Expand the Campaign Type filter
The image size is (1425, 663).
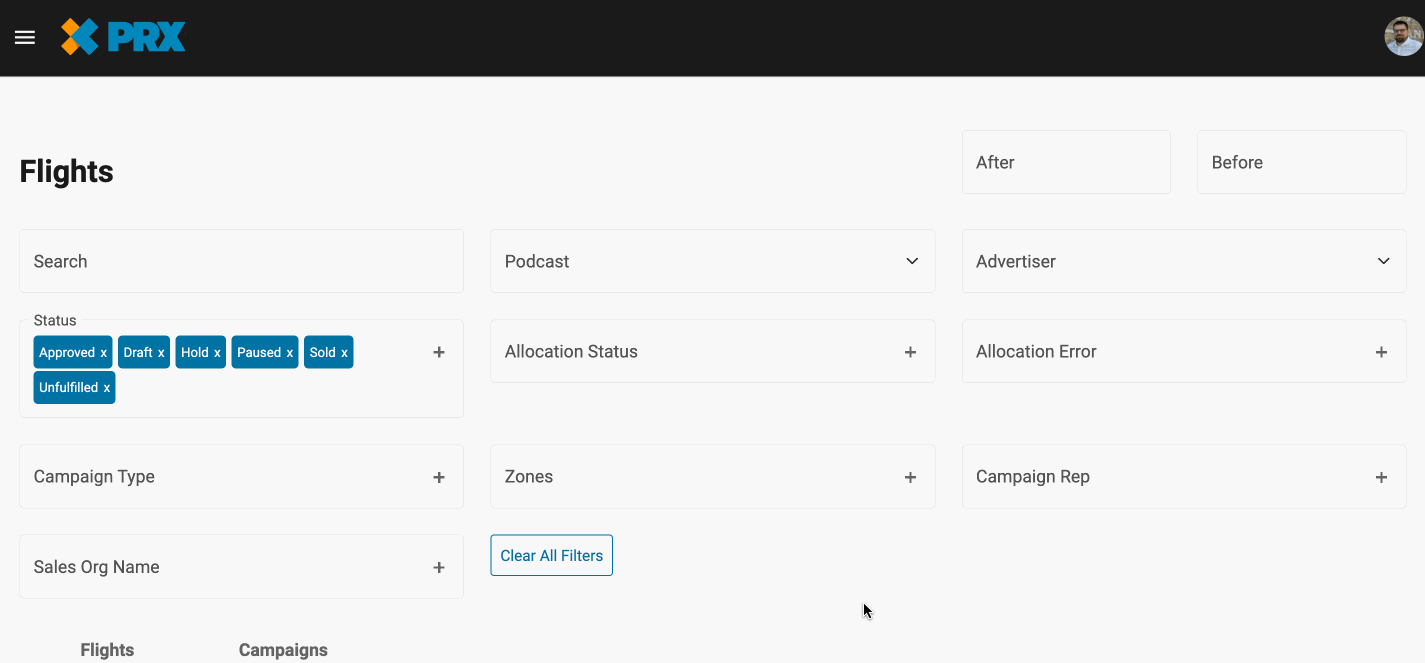pyautogui.click(x=439, y=477)
